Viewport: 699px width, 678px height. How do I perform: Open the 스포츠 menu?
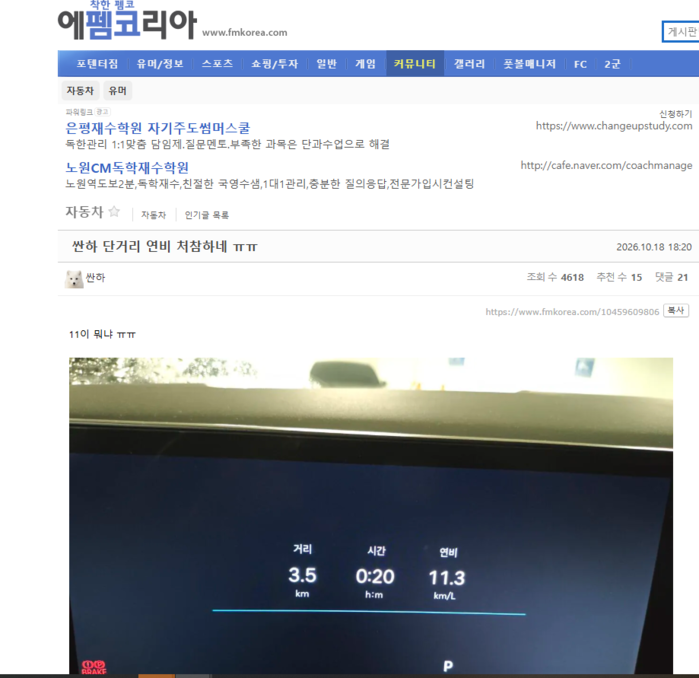click(217, 64)
